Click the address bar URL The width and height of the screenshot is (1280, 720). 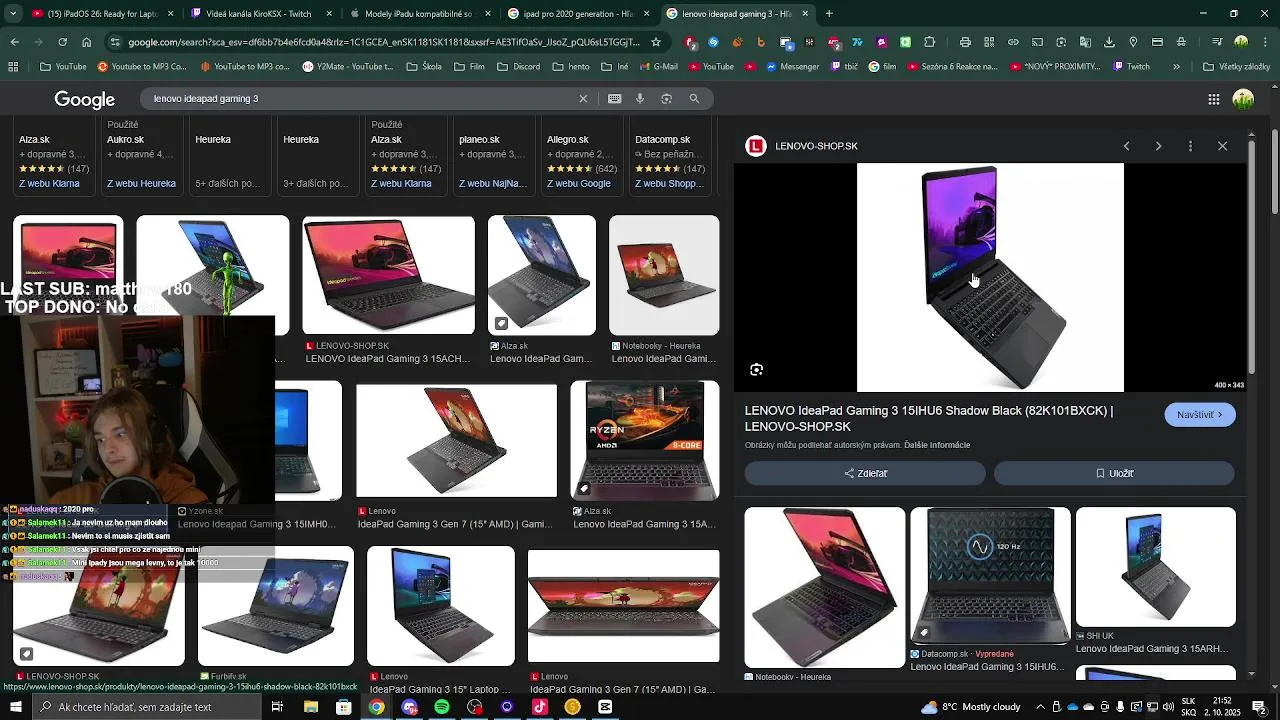(384, 42)
